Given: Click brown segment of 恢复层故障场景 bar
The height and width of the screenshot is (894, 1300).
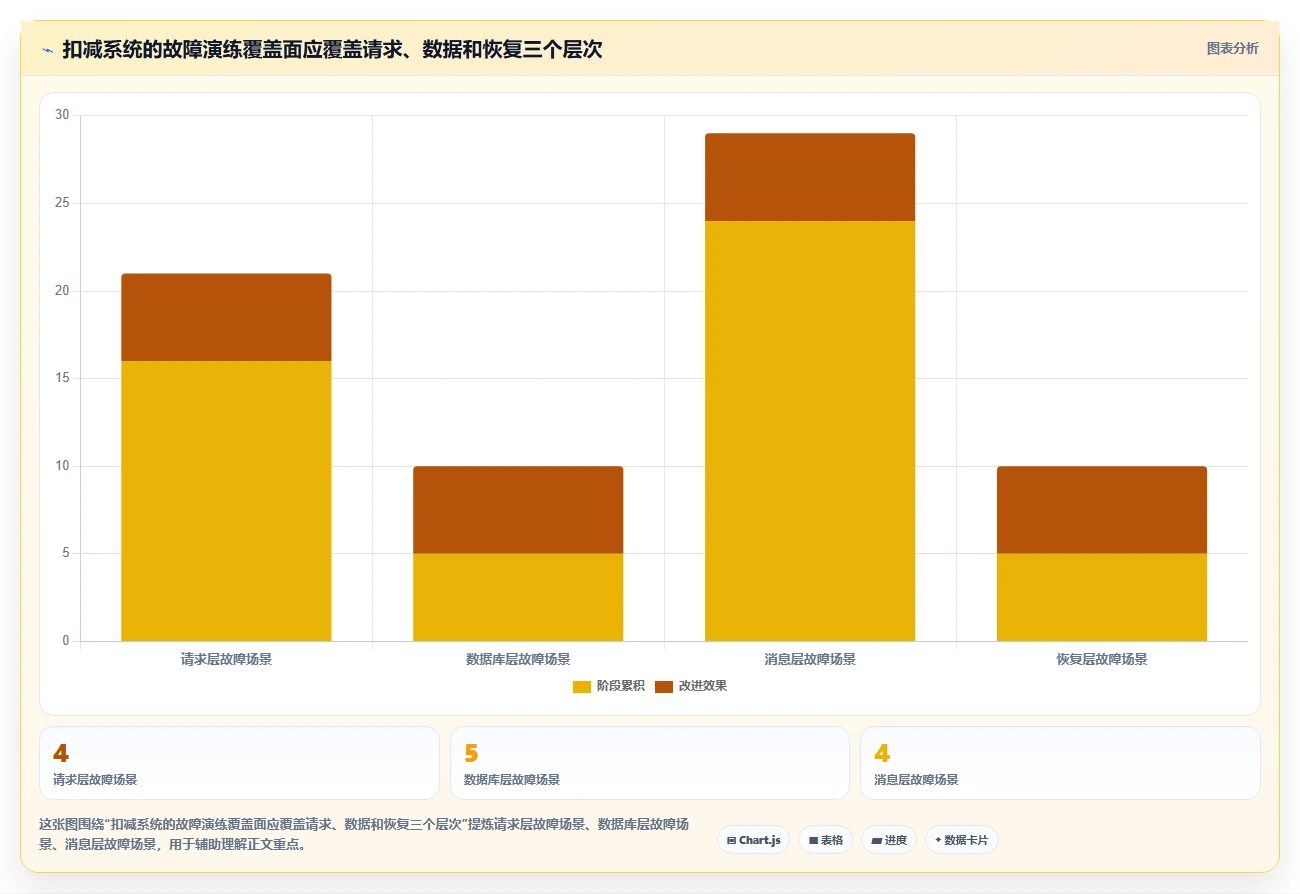Looking at the screenshot, I should click(1102, 510).
